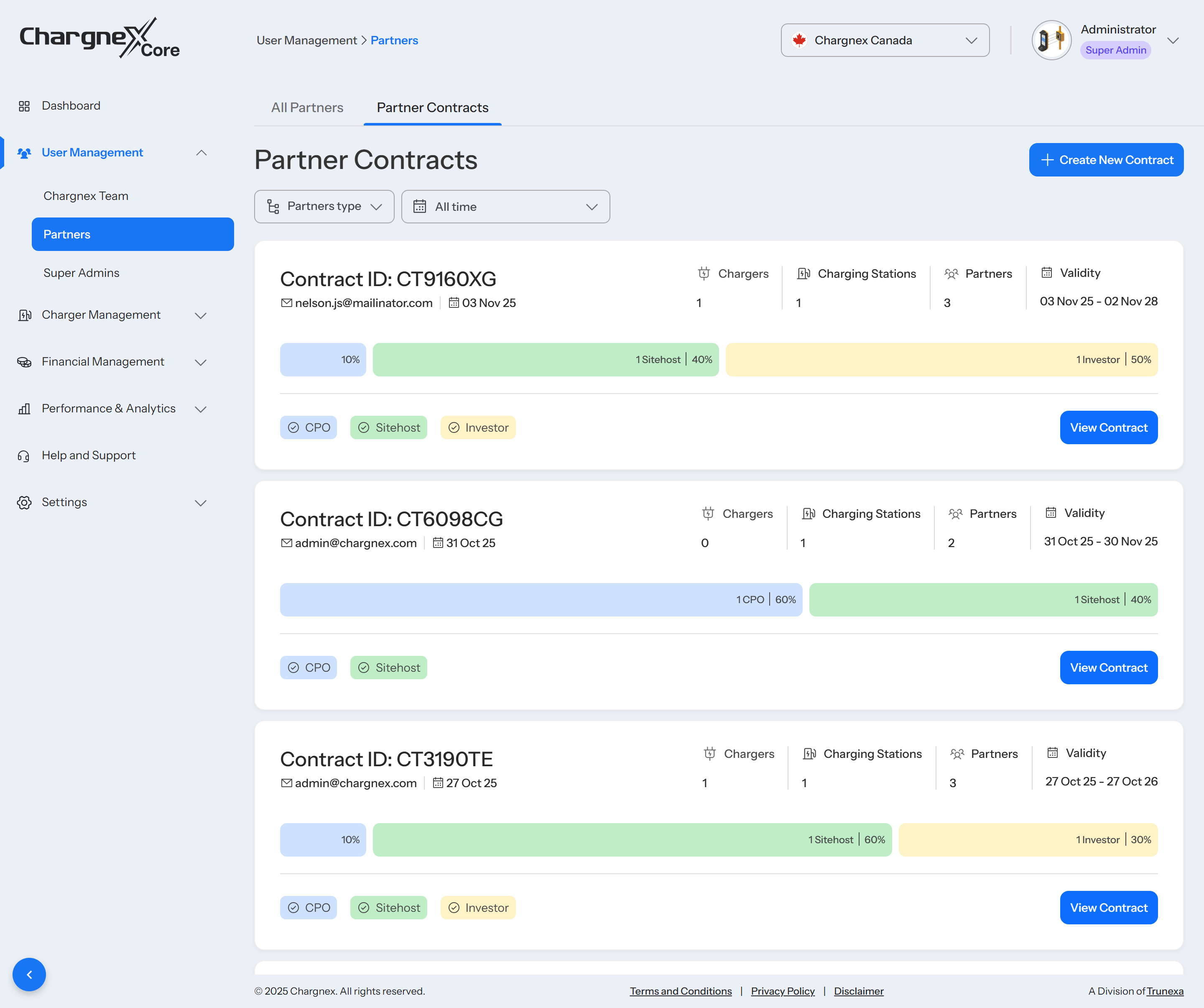Toggle Sitehost tag on contract CT6098CG
This screenshot has width=1204, height=1008.
[388, 668]
